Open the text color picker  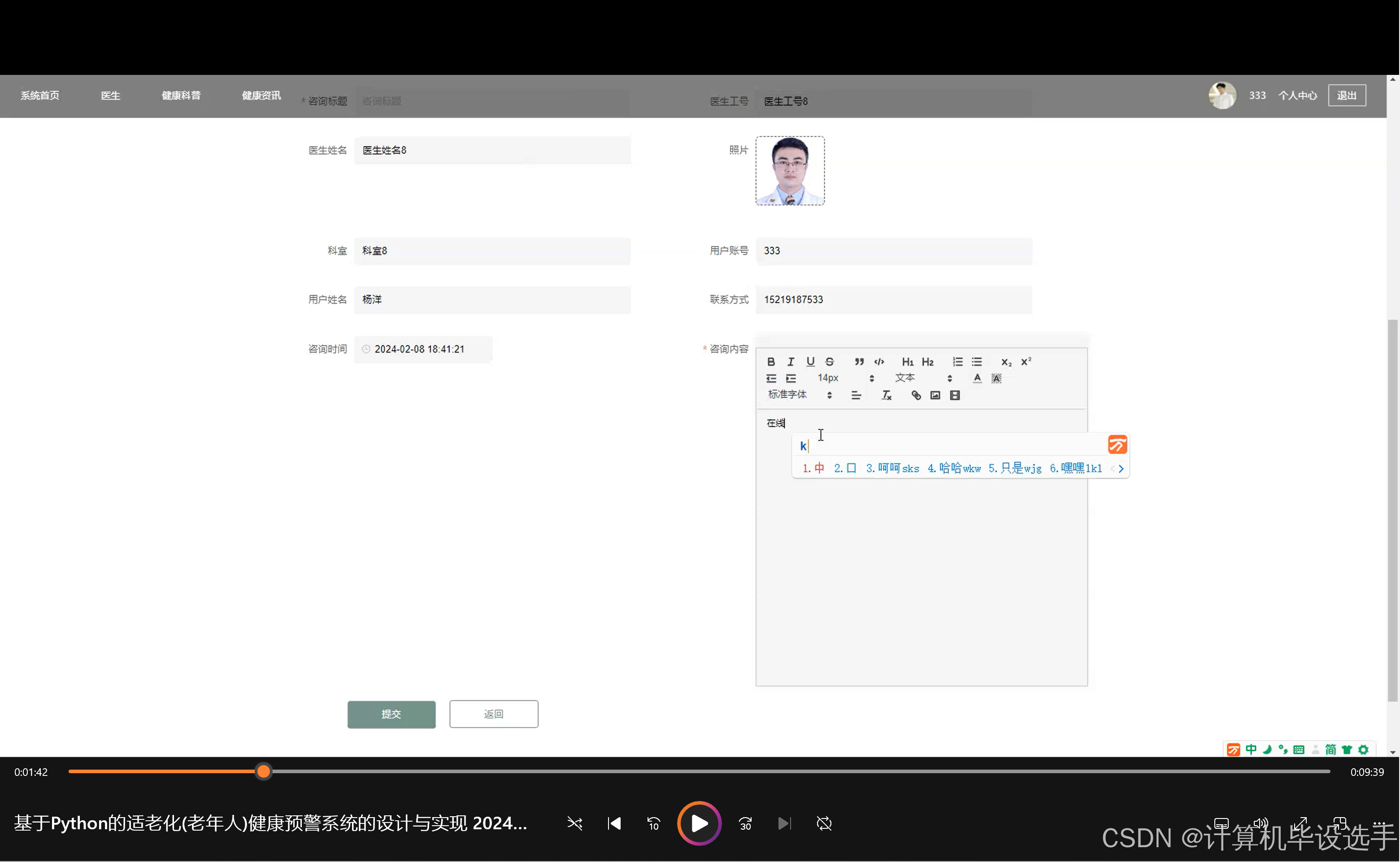click(x=977, y=378)
